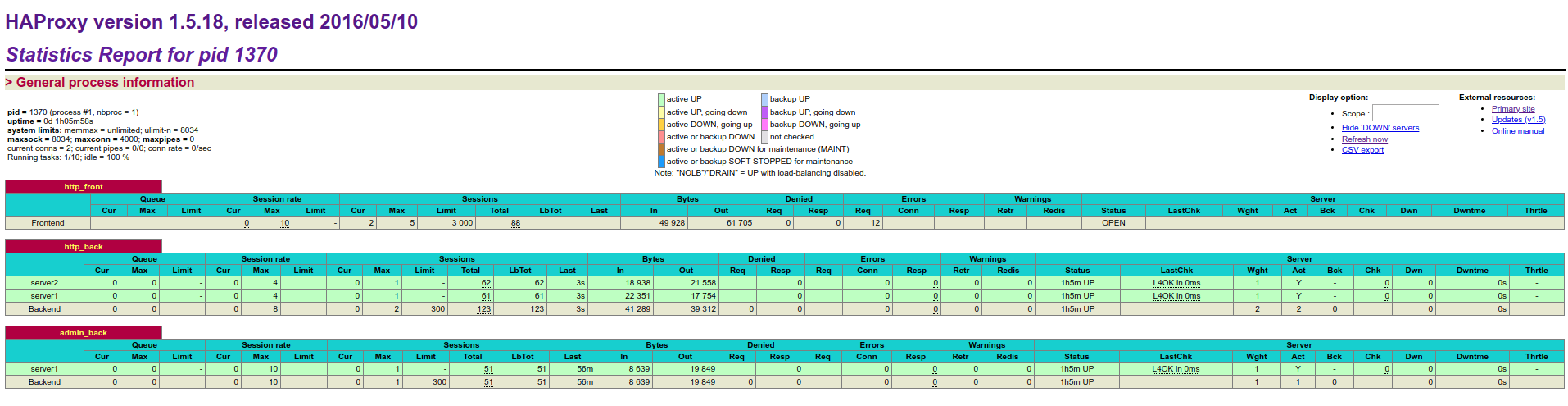Click the 'active DOWN, going up' legend swatch

pyautogui.click(x=661, y=125)
